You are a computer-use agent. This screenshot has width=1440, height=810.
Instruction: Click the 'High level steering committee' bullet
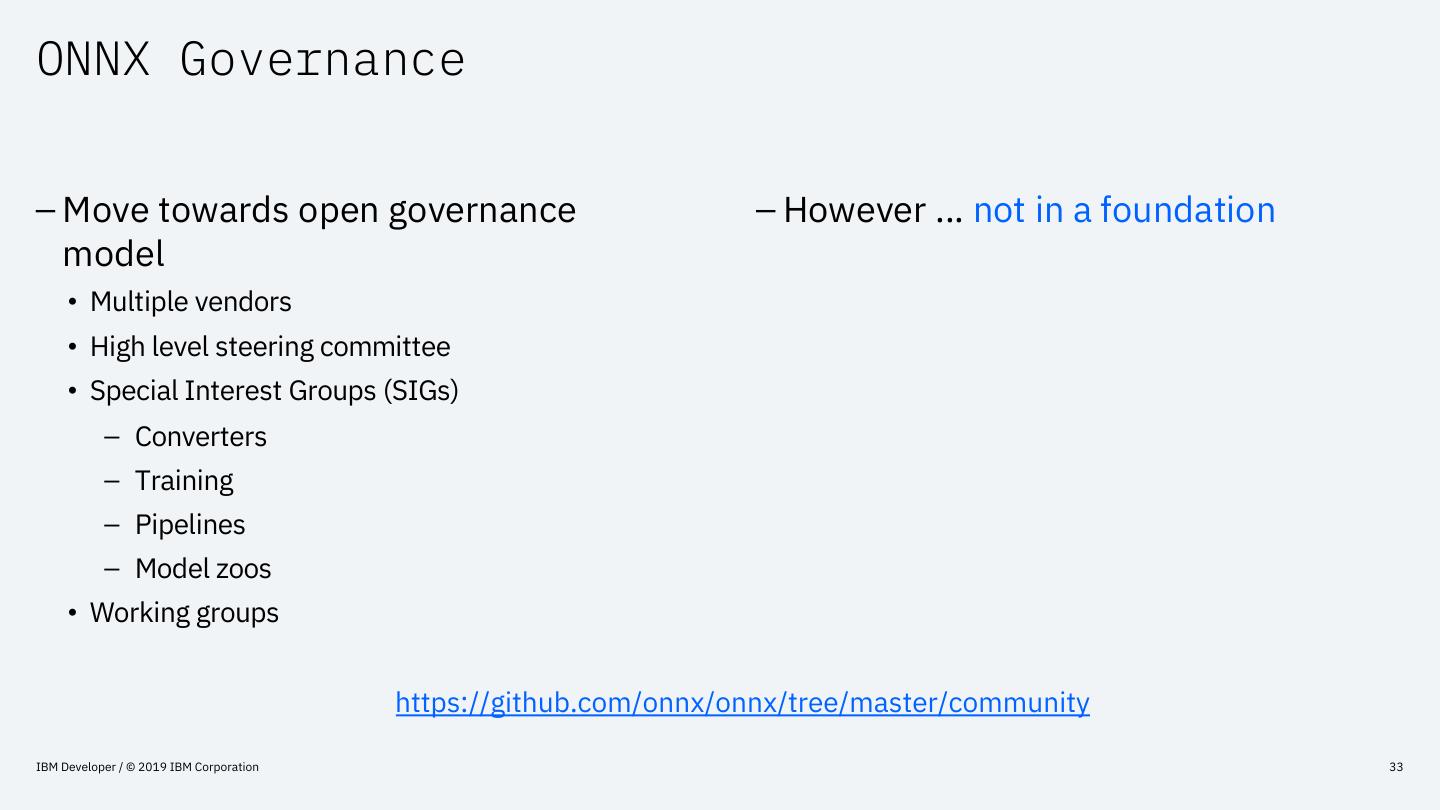270,347
